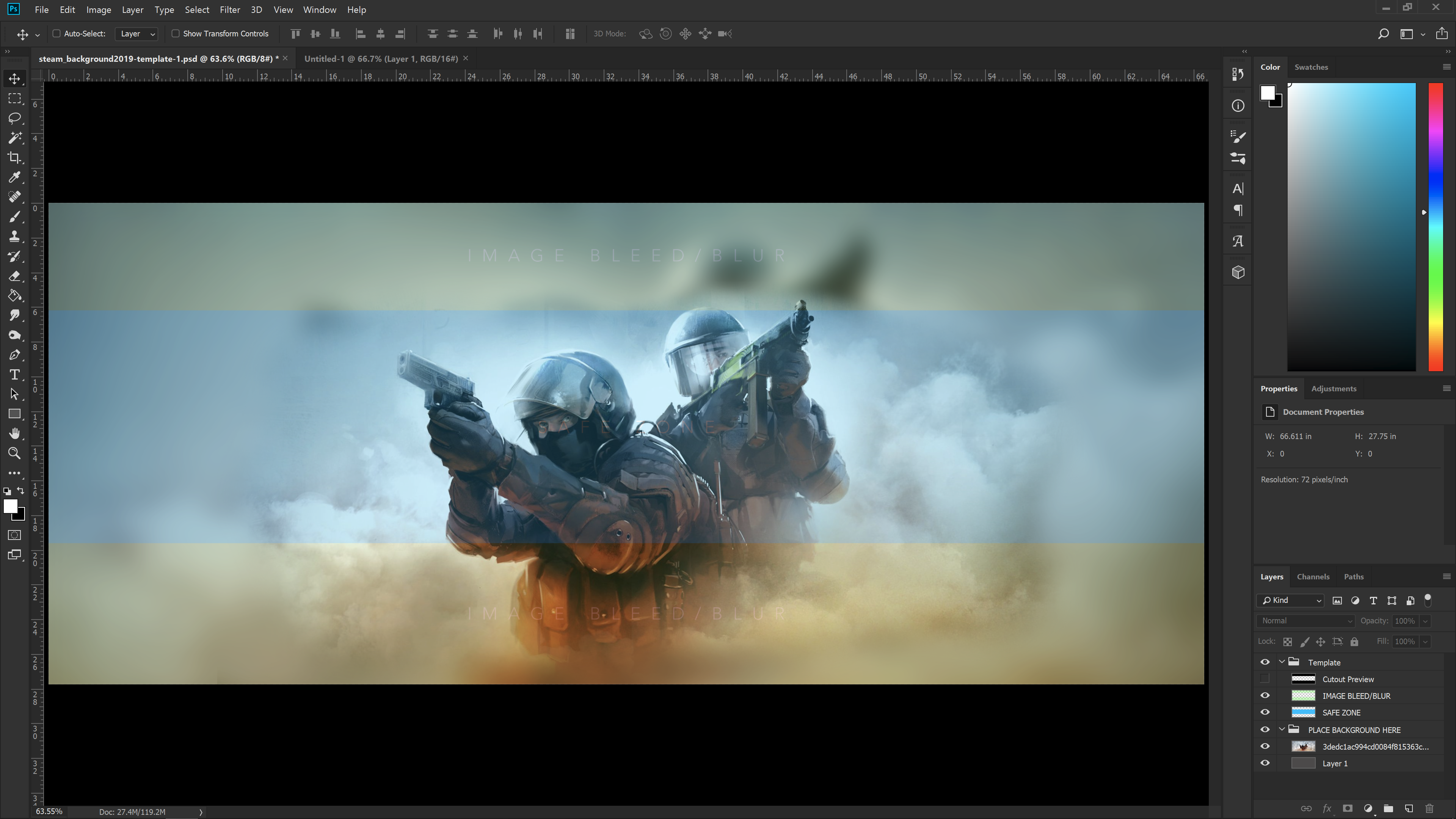This screenshot has width=1456, height=819.
Task: Pick a color in color field
Action: [x=1351, y=227]
